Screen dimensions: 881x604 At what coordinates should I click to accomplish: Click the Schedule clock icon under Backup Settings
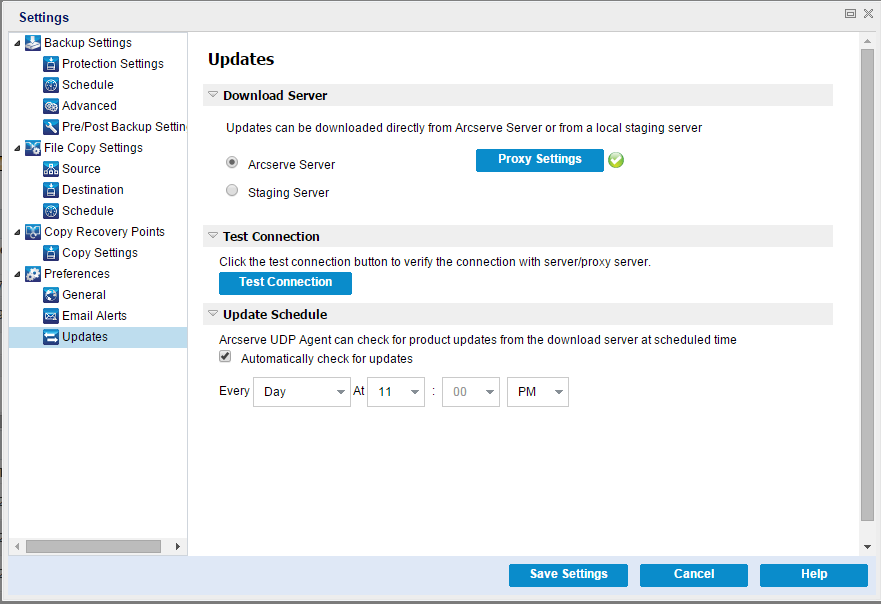coord(49,84)
